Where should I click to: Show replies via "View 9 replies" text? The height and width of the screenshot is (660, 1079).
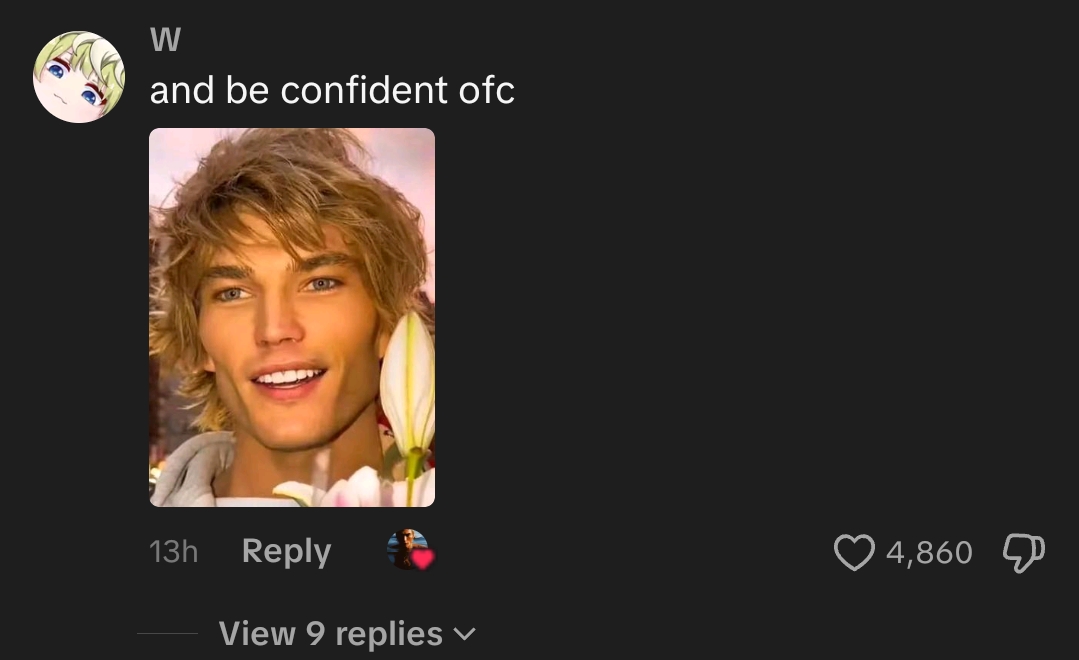click(330, 634)
